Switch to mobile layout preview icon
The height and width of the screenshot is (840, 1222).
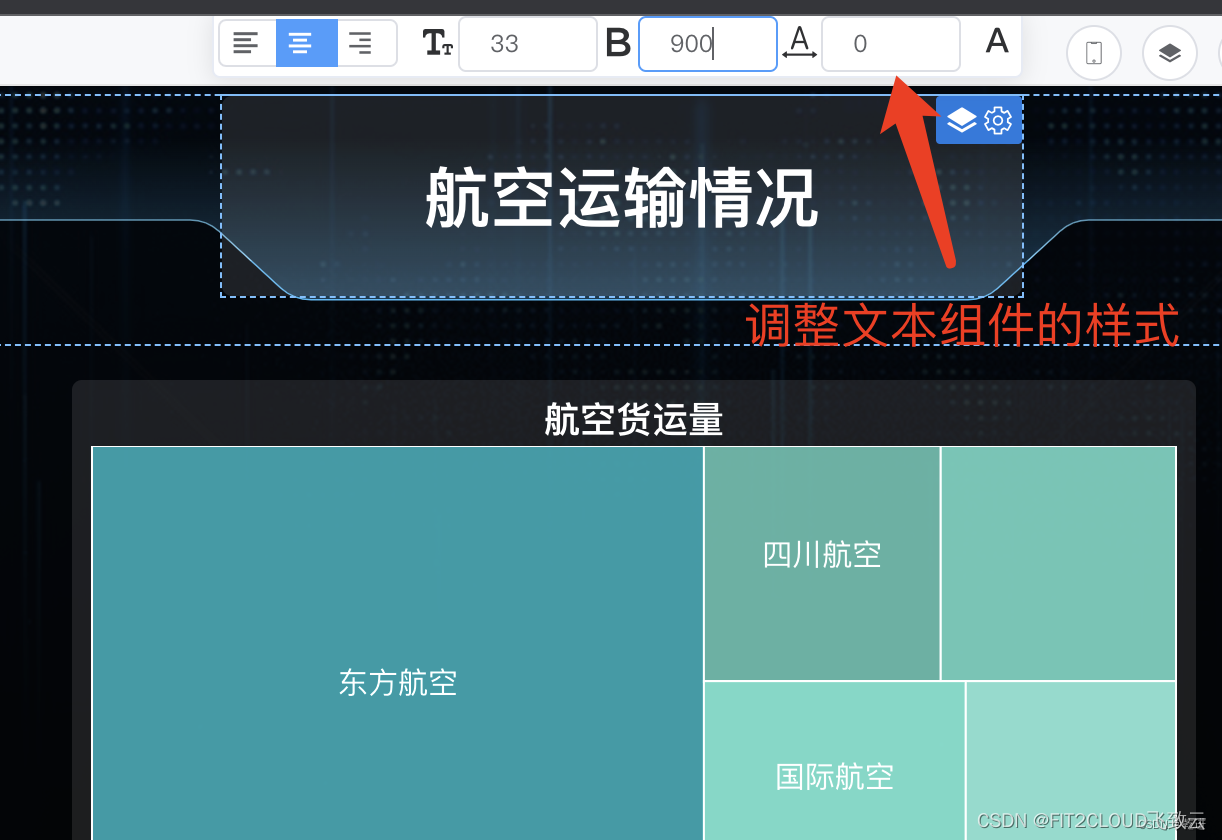(x=1094, y=53)
